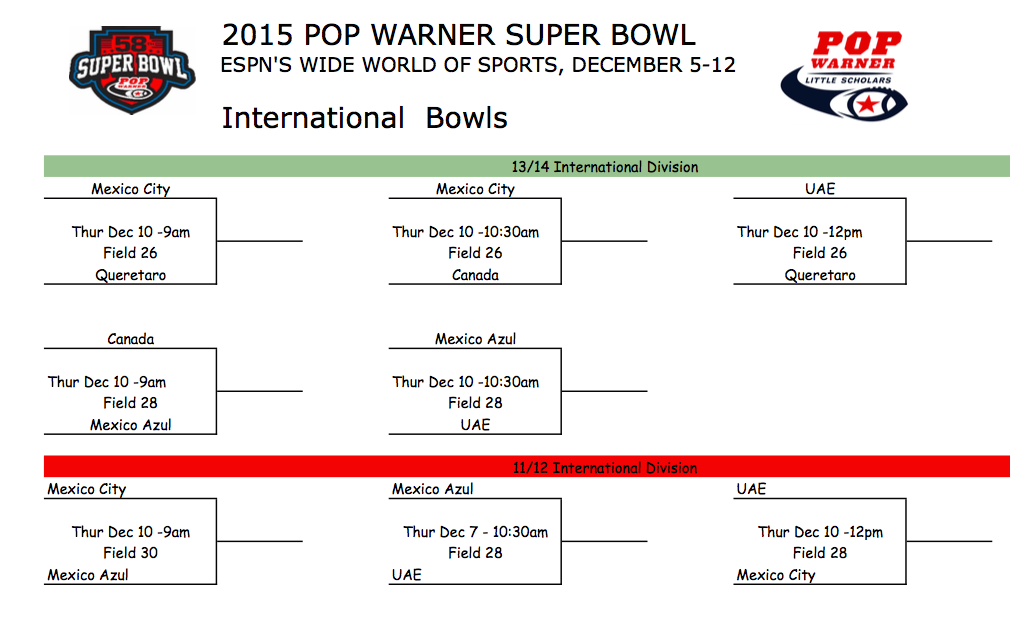Screen dimensions: 1010x617
Task: Click Field 26 in the 13/14 9am game
Action: 130,253
